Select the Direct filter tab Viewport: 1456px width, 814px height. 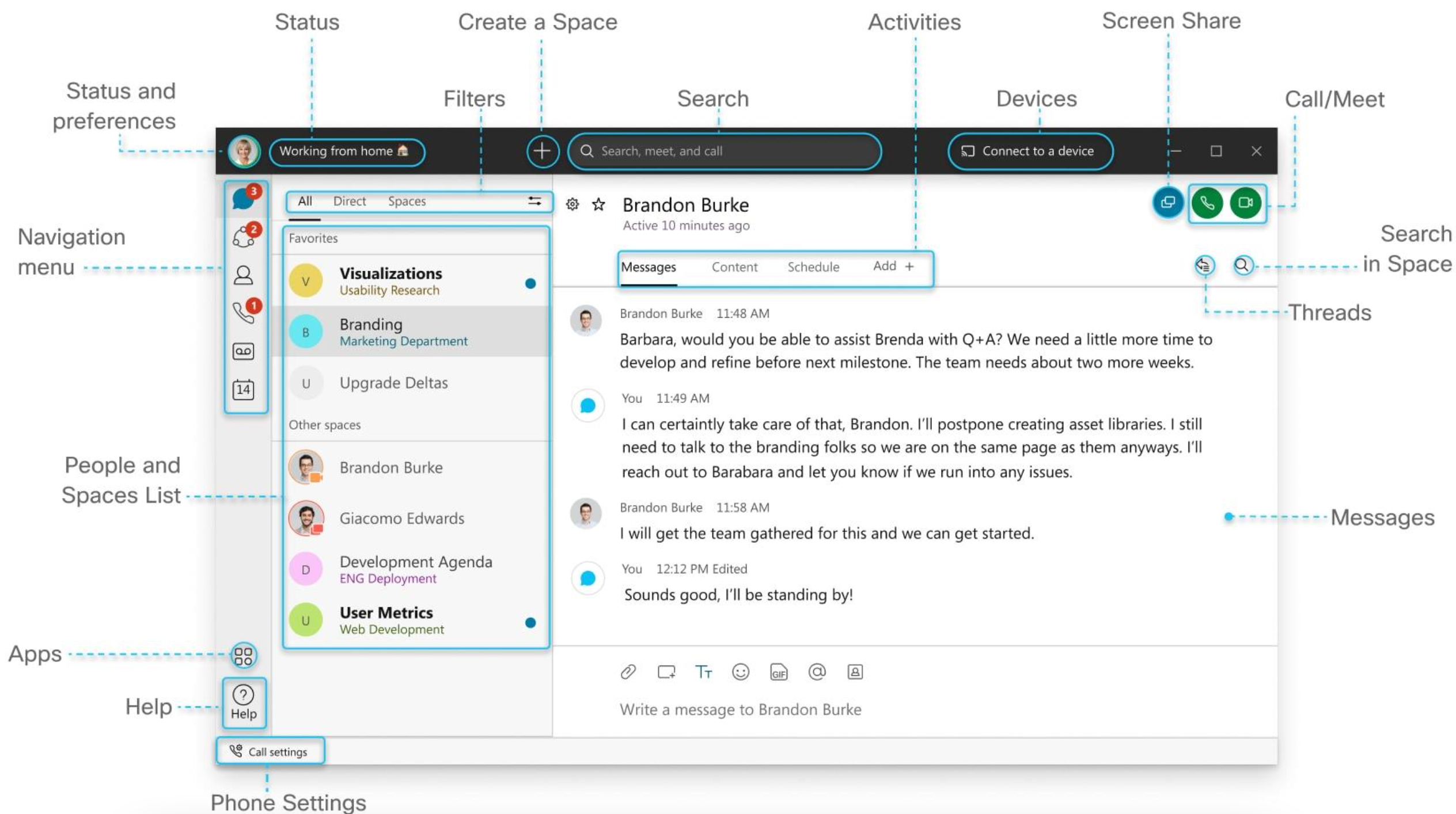point(349,201)
